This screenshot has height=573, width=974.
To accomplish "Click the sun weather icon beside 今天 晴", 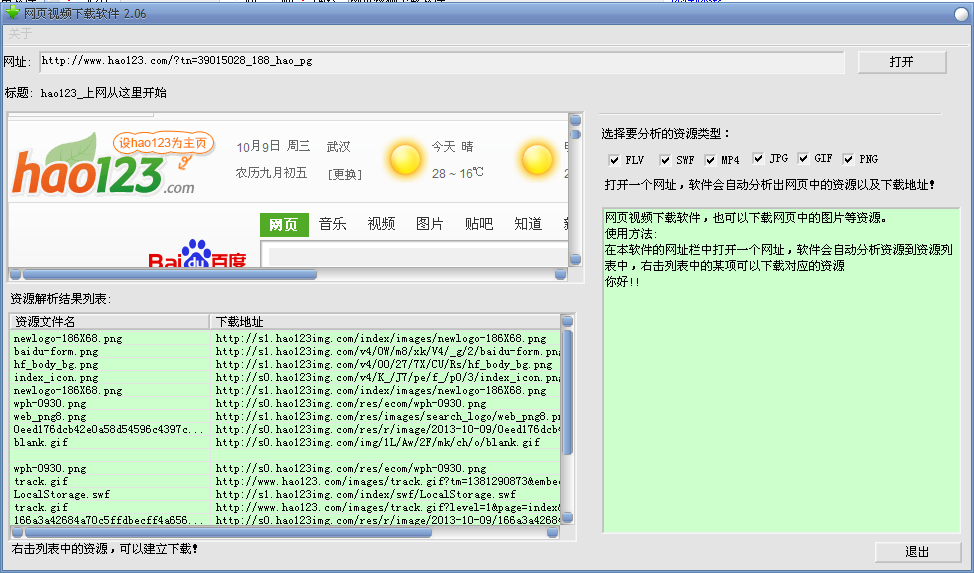I will click(x=405, y=159).
